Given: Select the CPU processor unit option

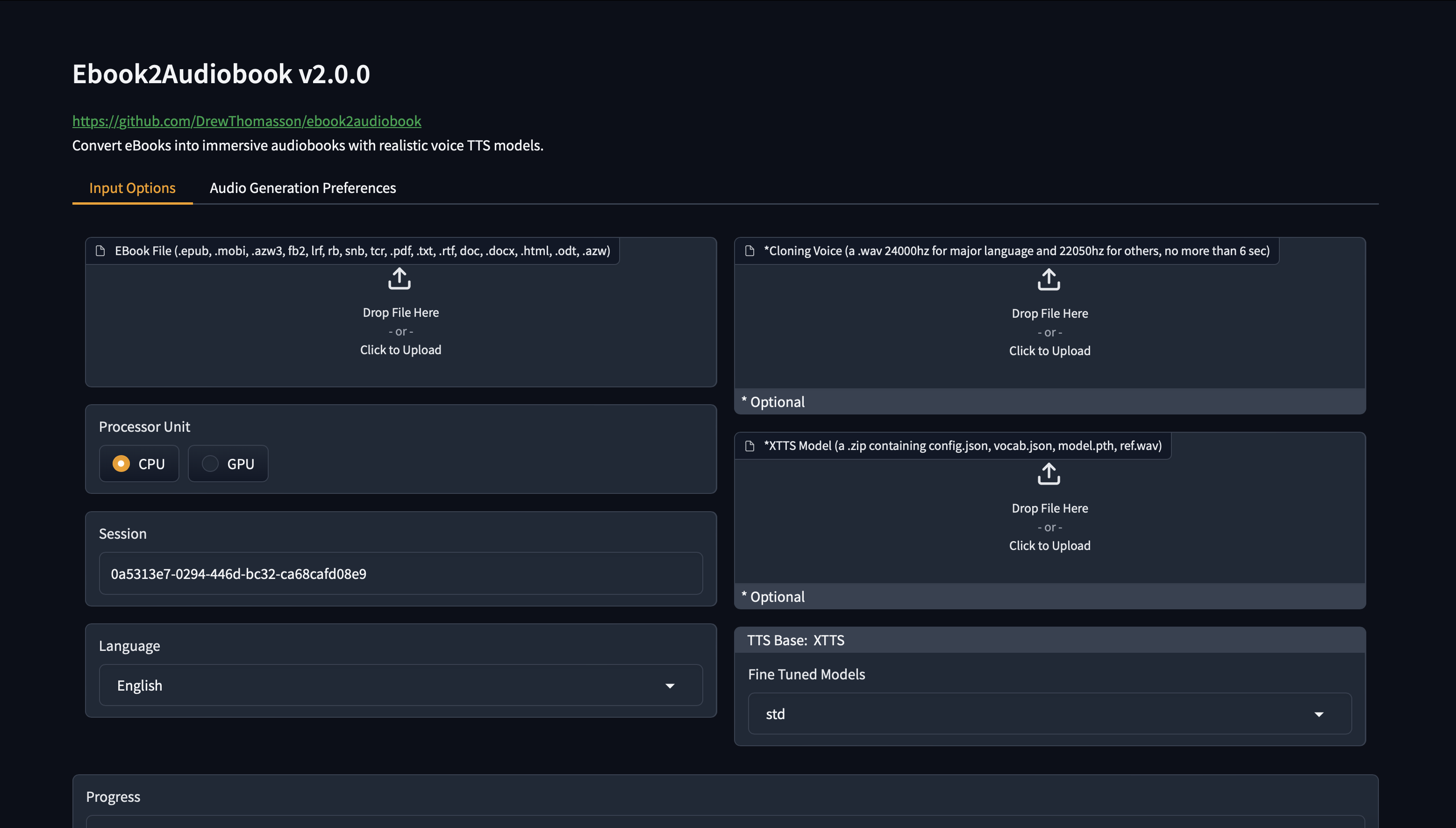Looking at the screenshot, I should coord(139,464).
